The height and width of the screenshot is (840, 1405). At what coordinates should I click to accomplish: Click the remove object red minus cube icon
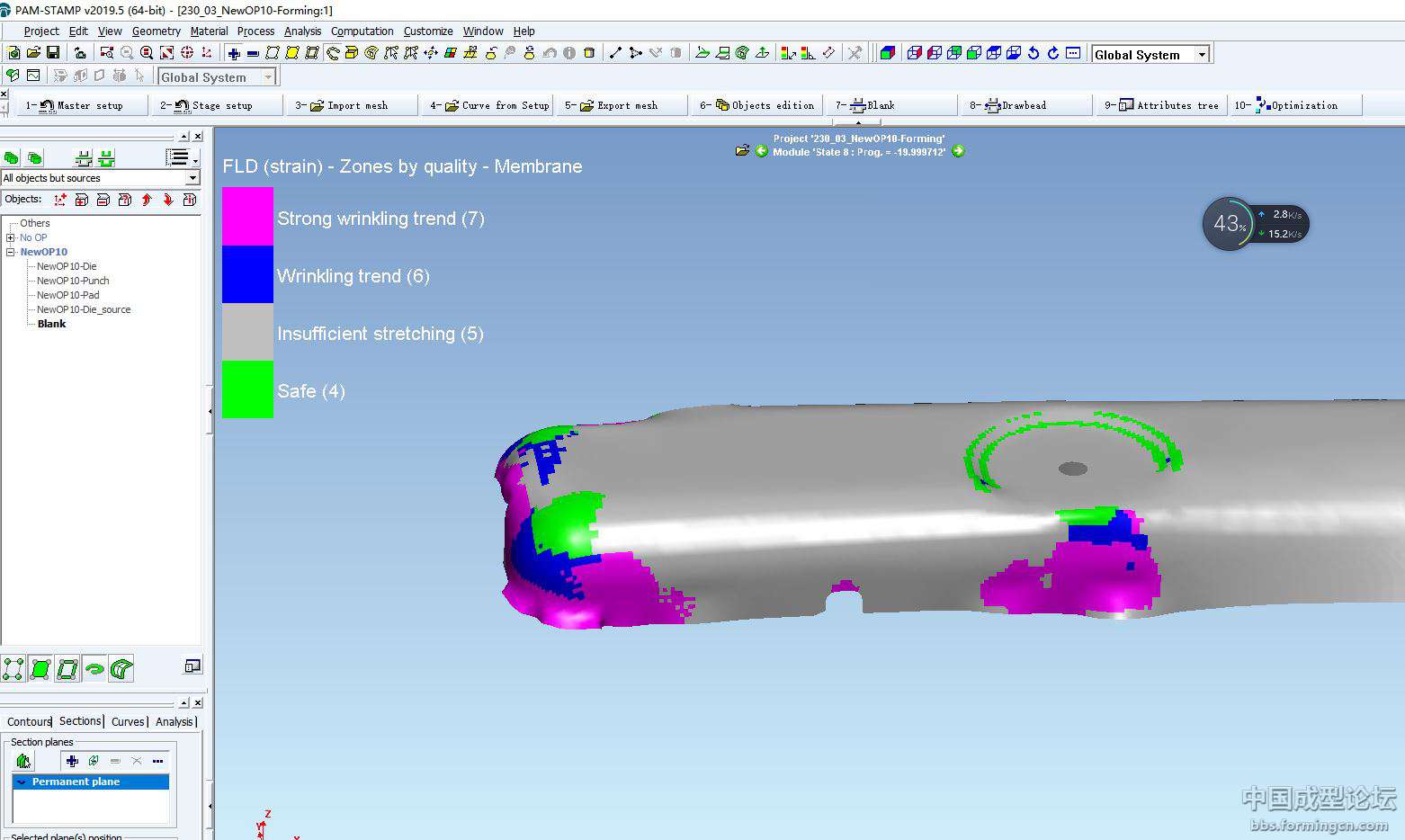click(x=103, y=200)
